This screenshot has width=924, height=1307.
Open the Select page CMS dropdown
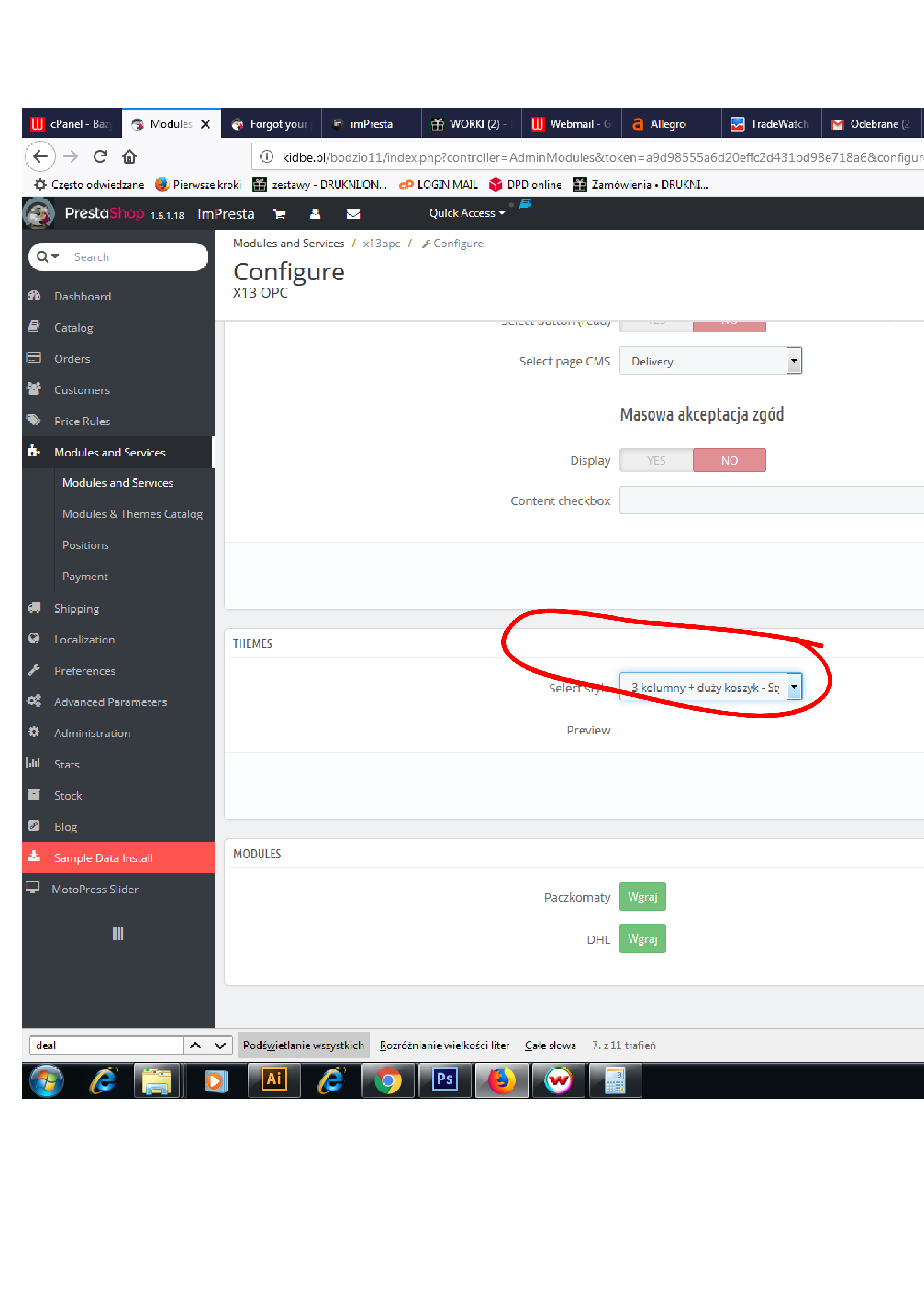tap(710, 361)
